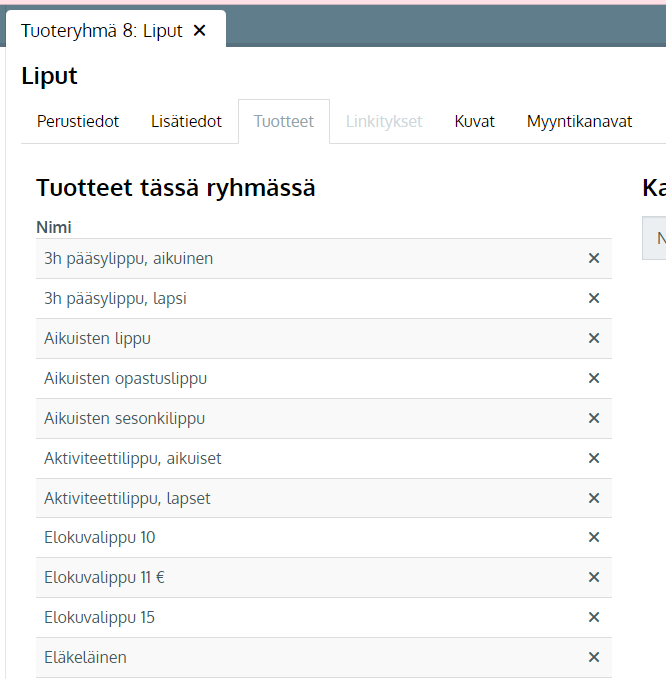The image size is (666, 679).
Task: Select the Aikuisten lippu row
Action: click(x=324, y=338)
